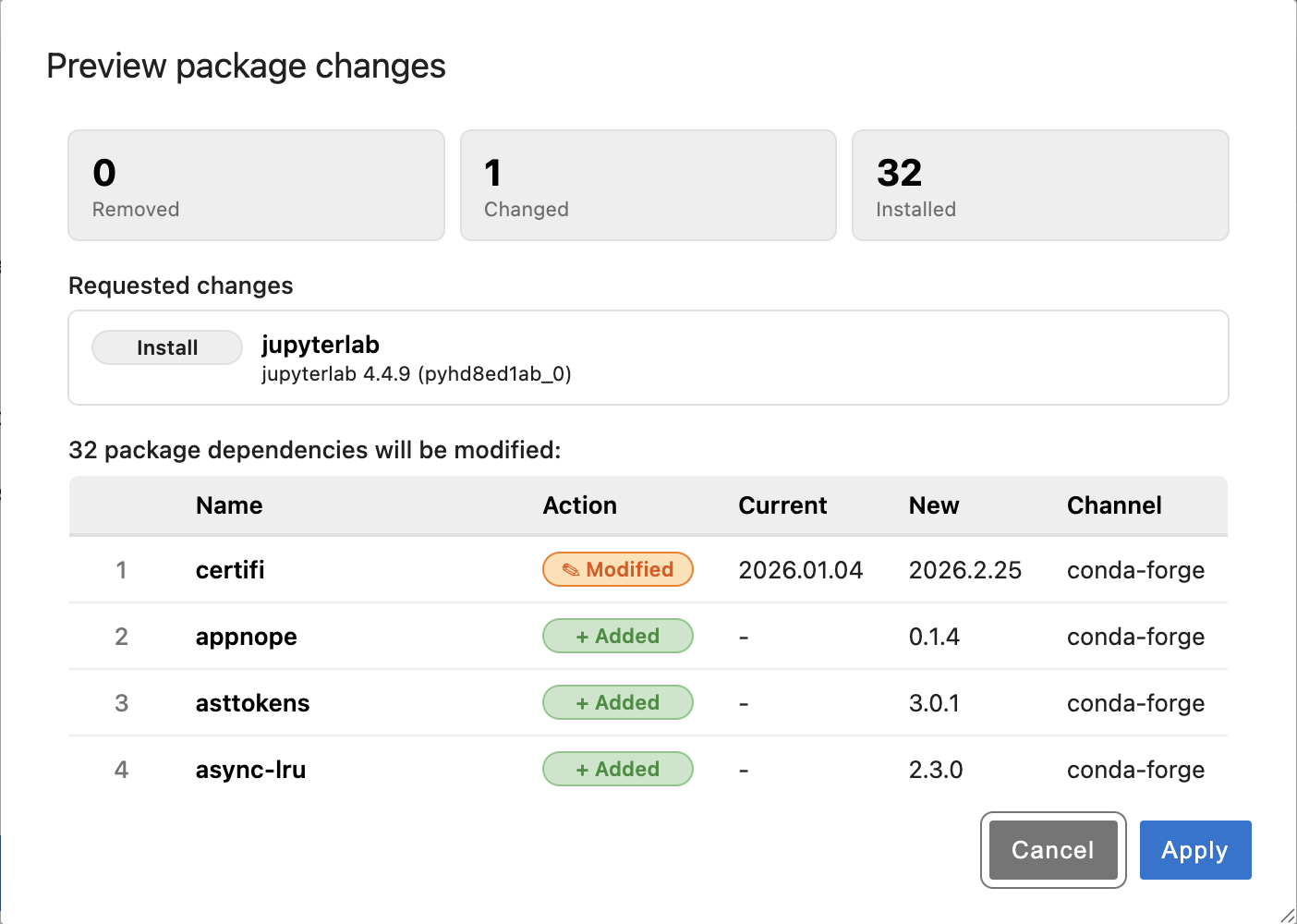
Task: Click the 32 package dependencies text
Action: coord(315,450)
